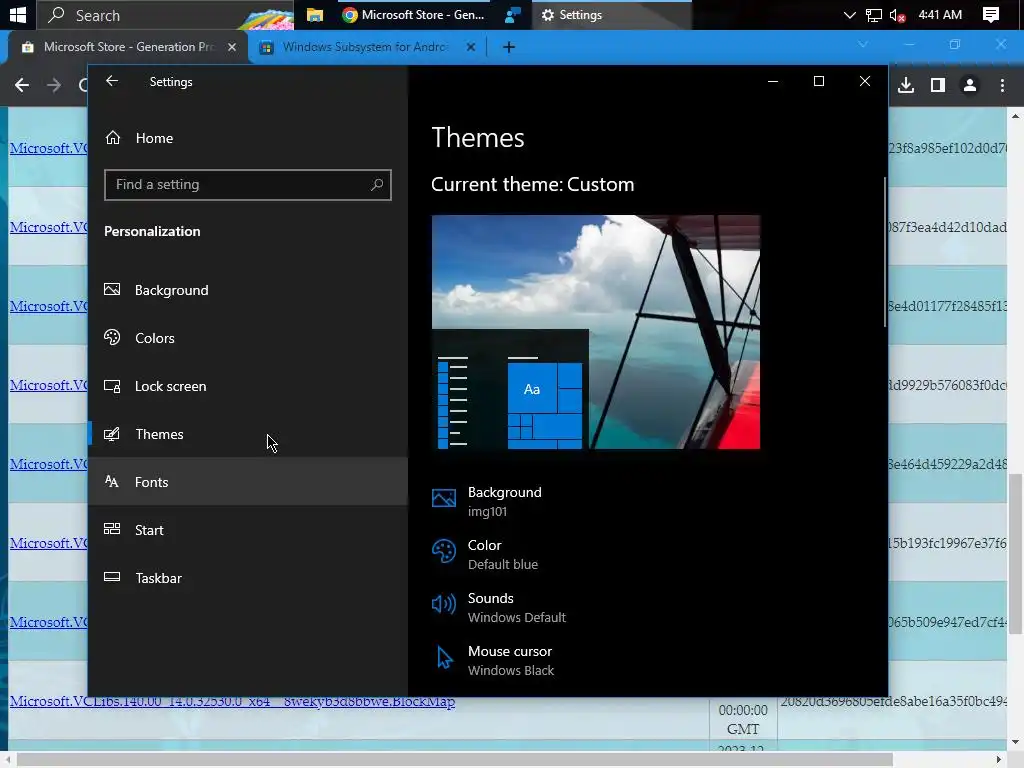
Task: Click Settings taskbar button
Action: click(612, 14)
